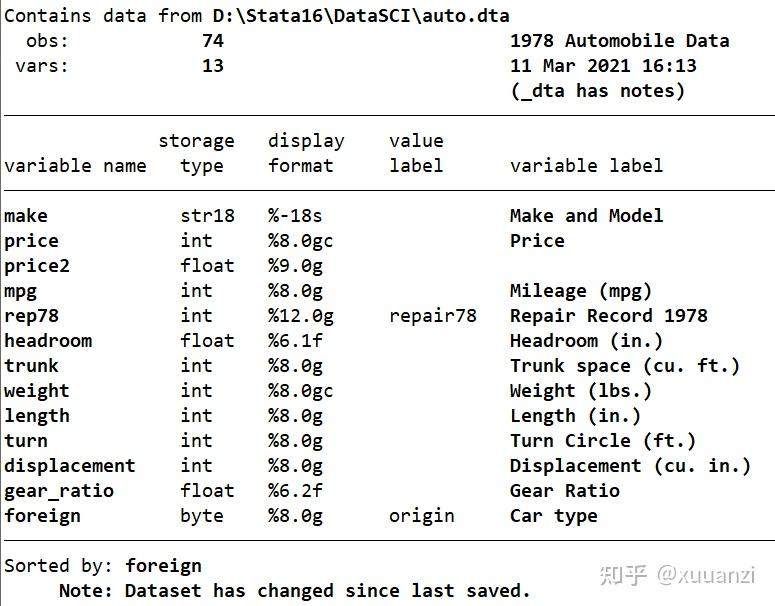This screenshot has width=775, height=606.
Task: Click the gear_ratio variable name
Action: pos(59,491)
